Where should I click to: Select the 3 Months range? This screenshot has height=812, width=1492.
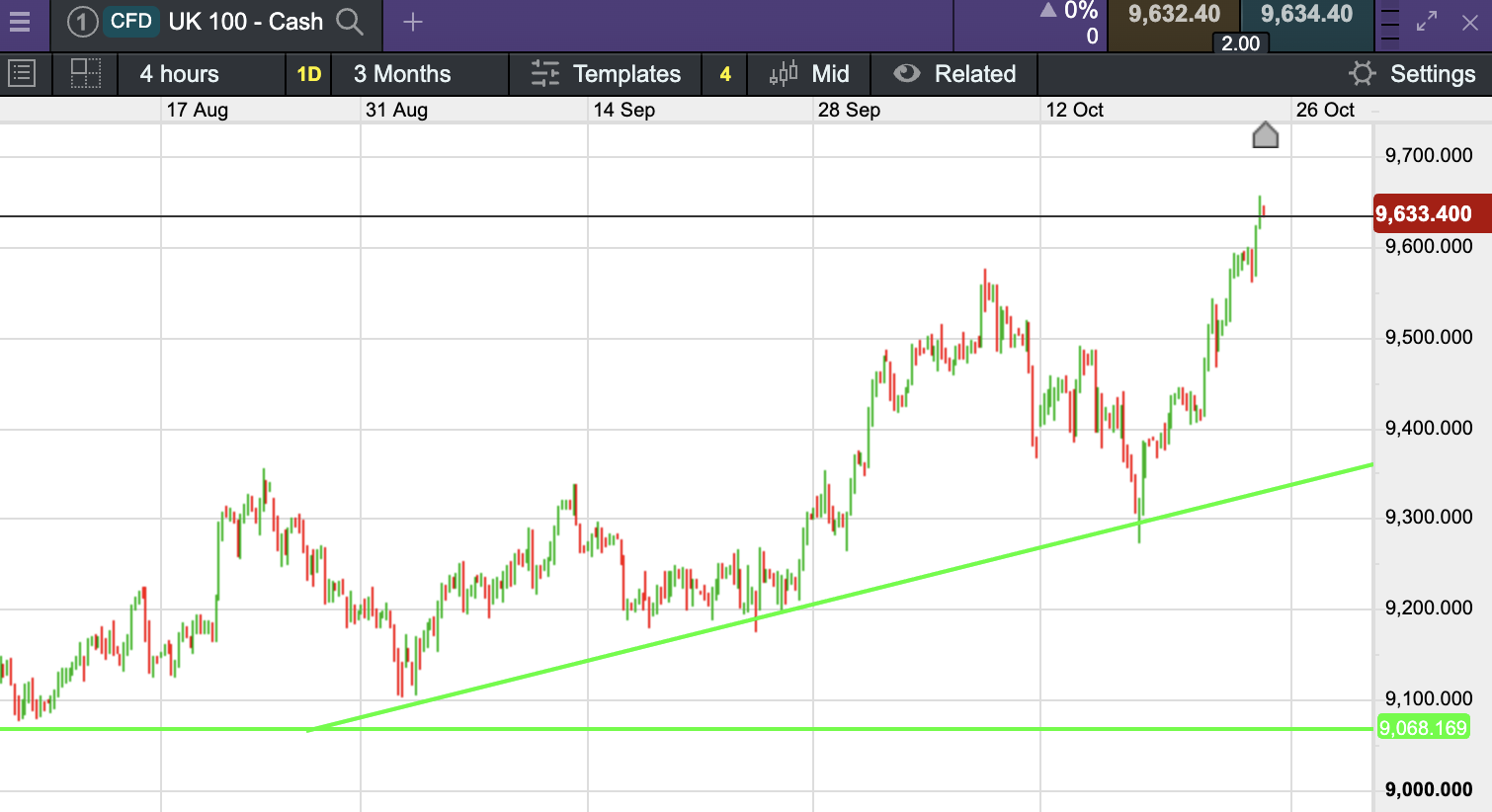tap(402, 74)
